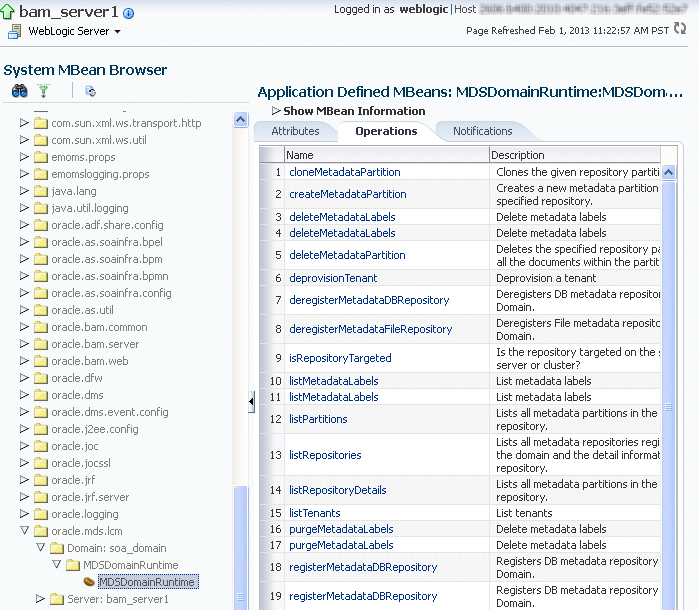The width and height of the screenshot is (699, 610).
Task: Collapse the tree pane using splitter arrow
Action: point(251,402)
